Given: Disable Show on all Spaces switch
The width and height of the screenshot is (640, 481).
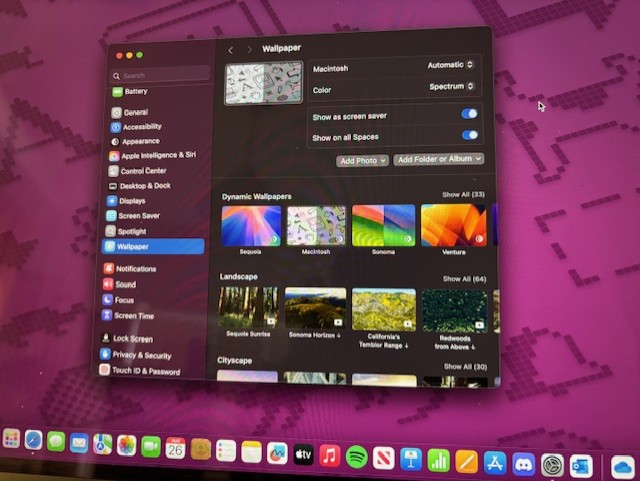Looking at the screenshot, I should point(469,136).
